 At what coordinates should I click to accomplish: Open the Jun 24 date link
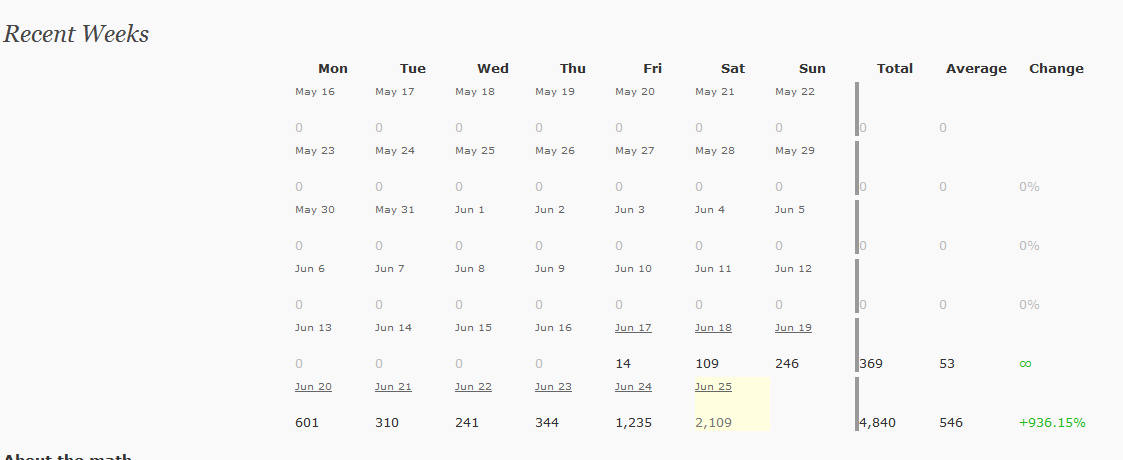coord(633,386)
